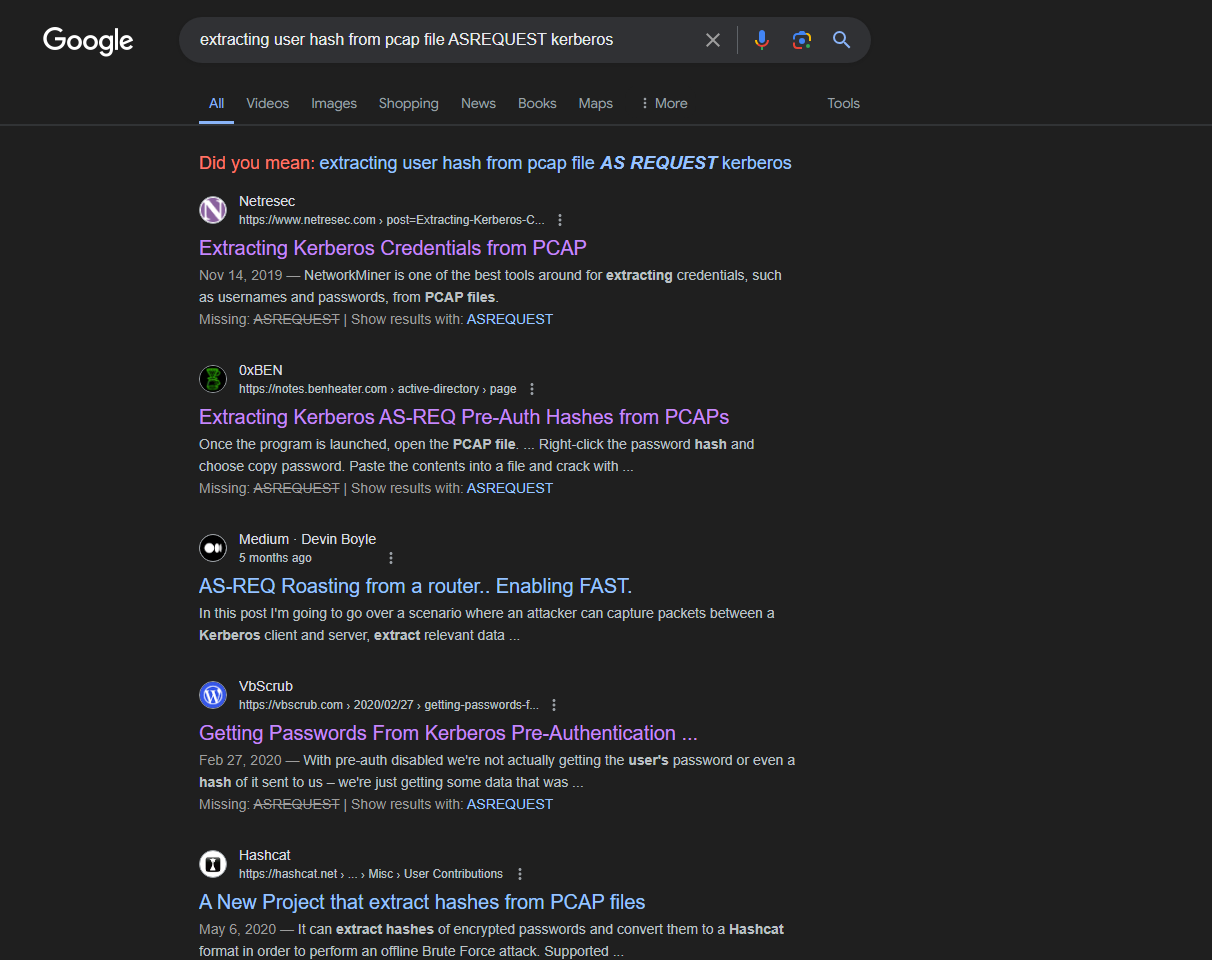Click the Google logo

click(88, 41)
